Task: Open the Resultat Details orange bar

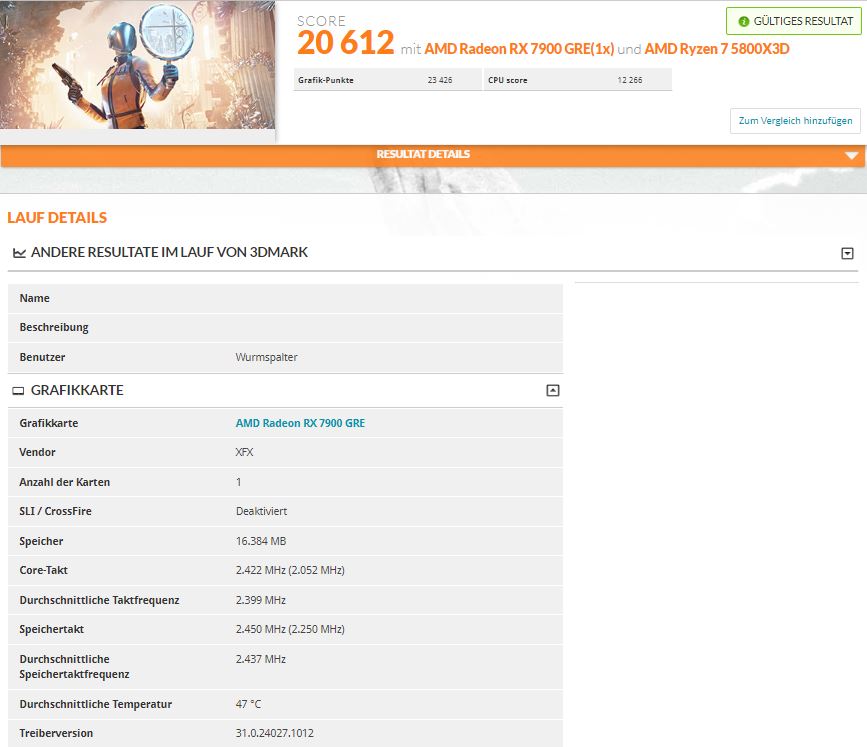Action: click(434, 155)
